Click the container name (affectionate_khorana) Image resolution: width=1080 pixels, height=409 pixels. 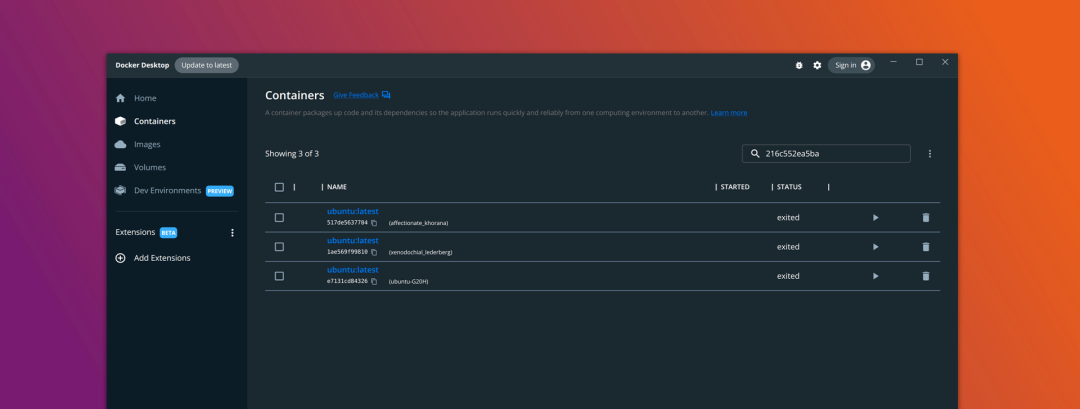419,223
